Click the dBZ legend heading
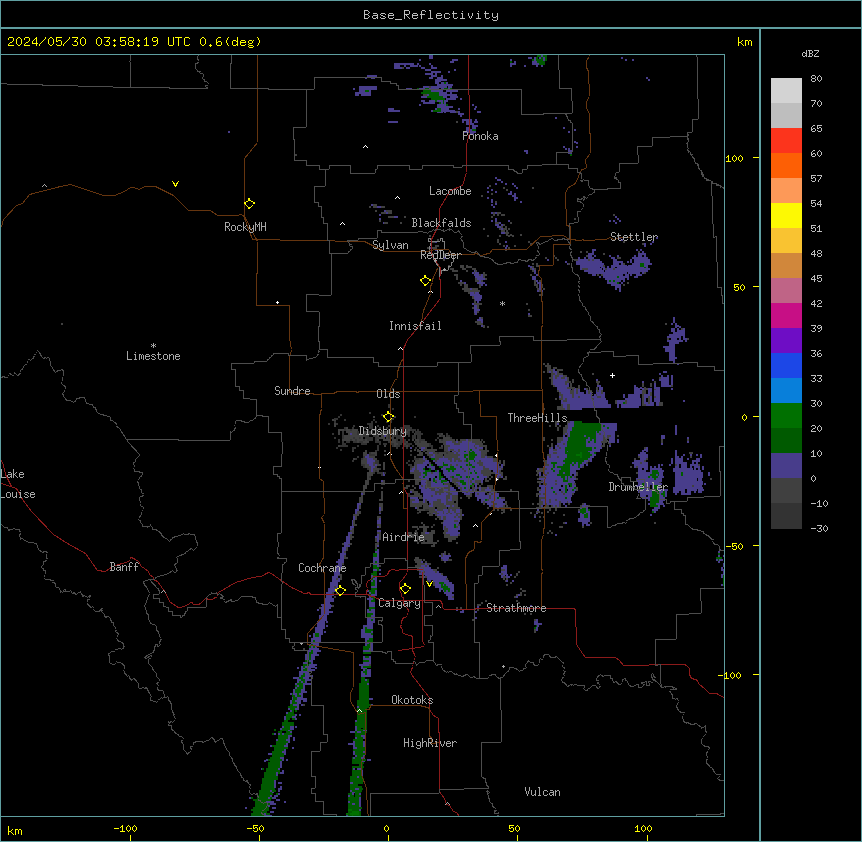Image resolution: width=862 pixels, height=842 pixels. tap(810, 53)
